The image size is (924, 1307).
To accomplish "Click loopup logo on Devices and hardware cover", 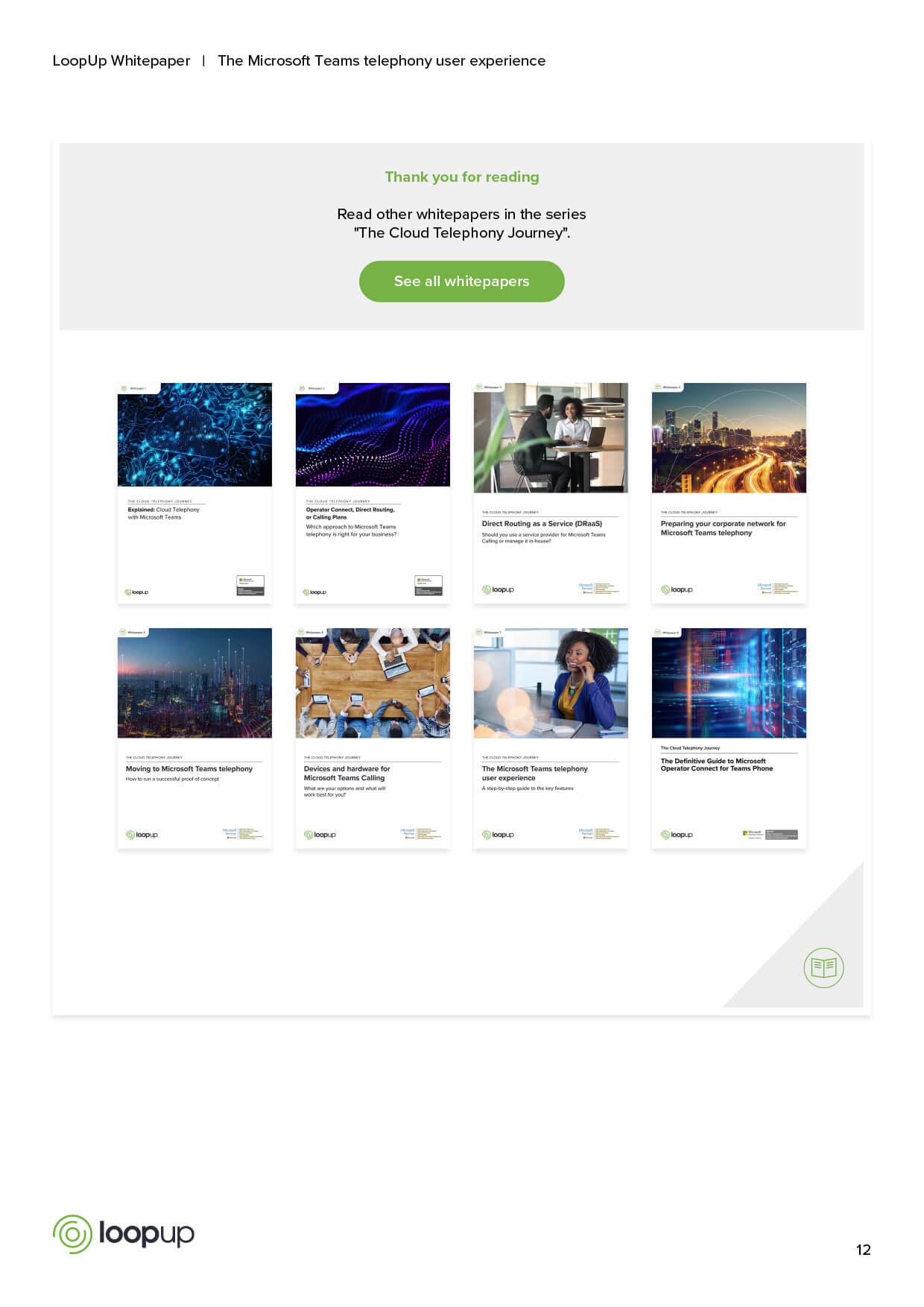I will 320,835.
